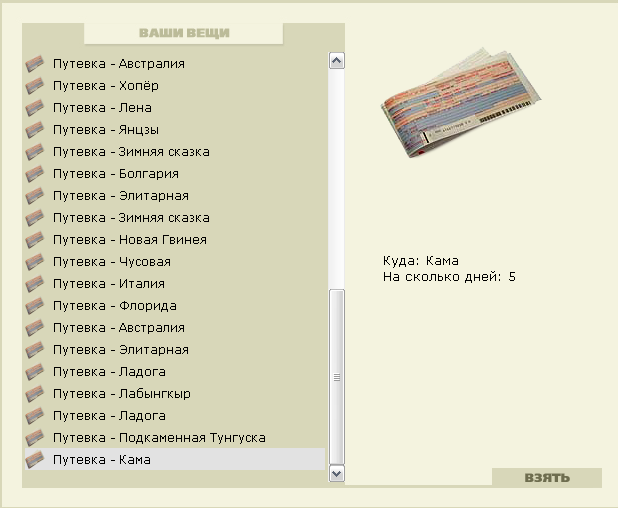Select Австралия item directly above Хопёр

pos(119,64)
